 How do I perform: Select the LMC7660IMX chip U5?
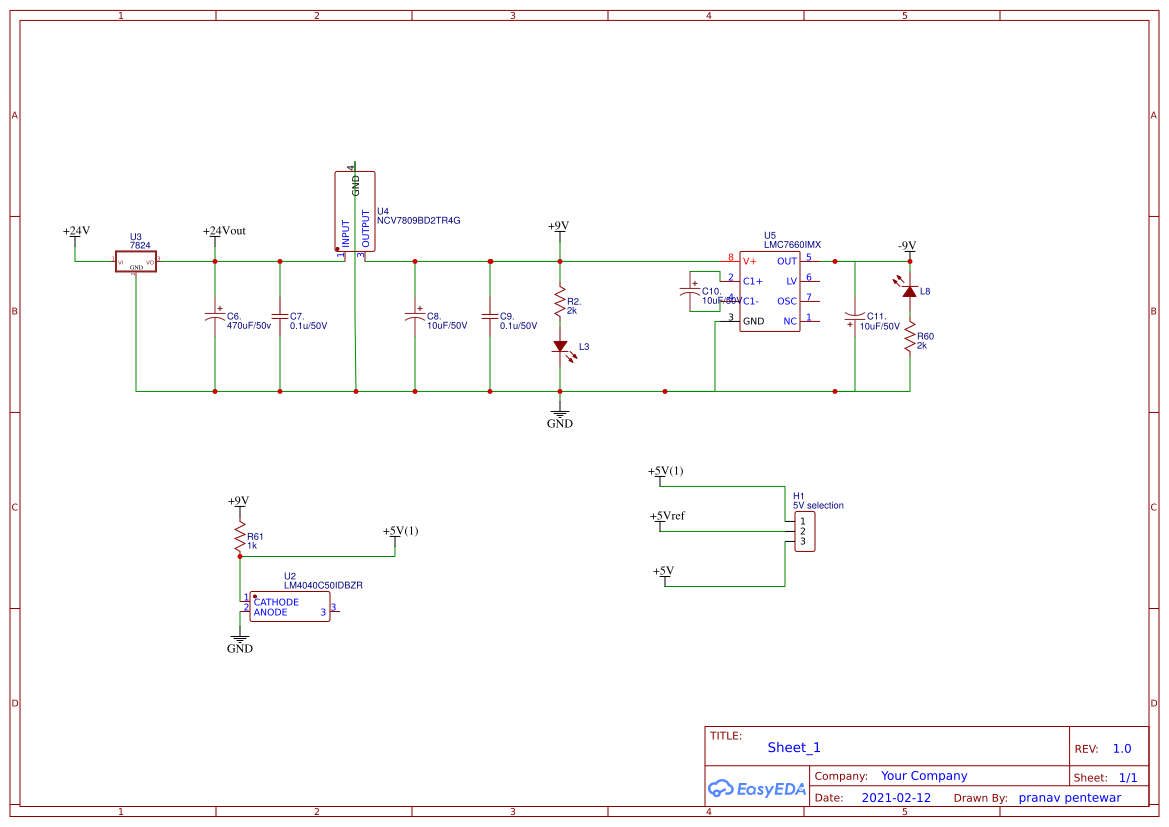[772, 291]
